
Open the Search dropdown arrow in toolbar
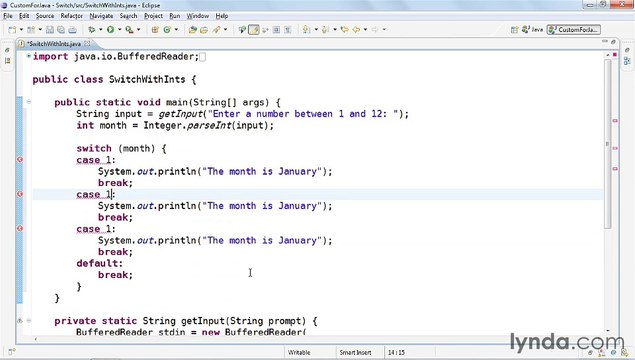[x=226, y=30]
